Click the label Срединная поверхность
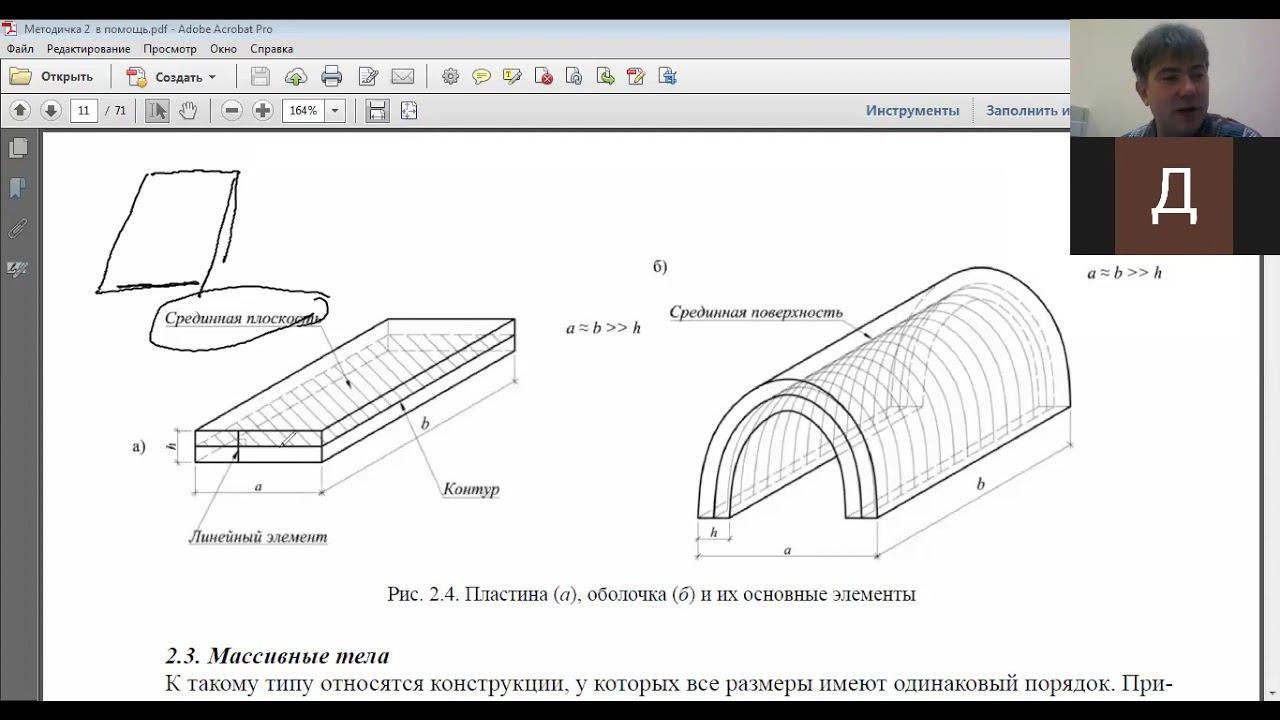 [x=756, y=312]
